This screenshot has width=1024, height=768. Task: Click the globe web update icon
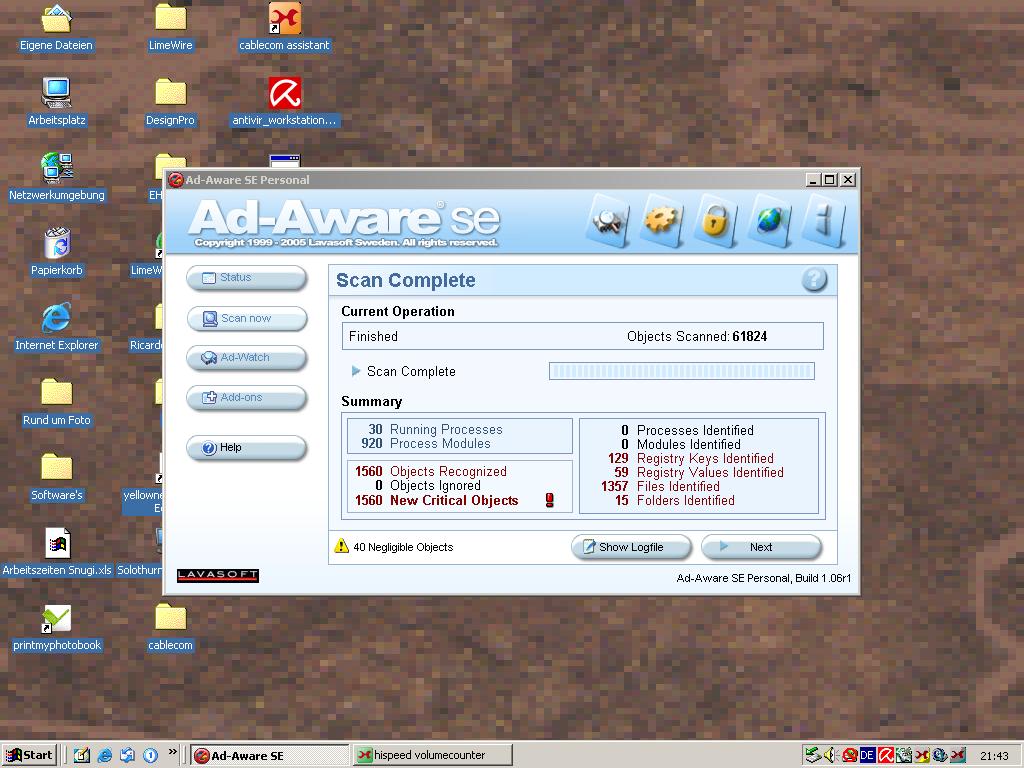768,220
